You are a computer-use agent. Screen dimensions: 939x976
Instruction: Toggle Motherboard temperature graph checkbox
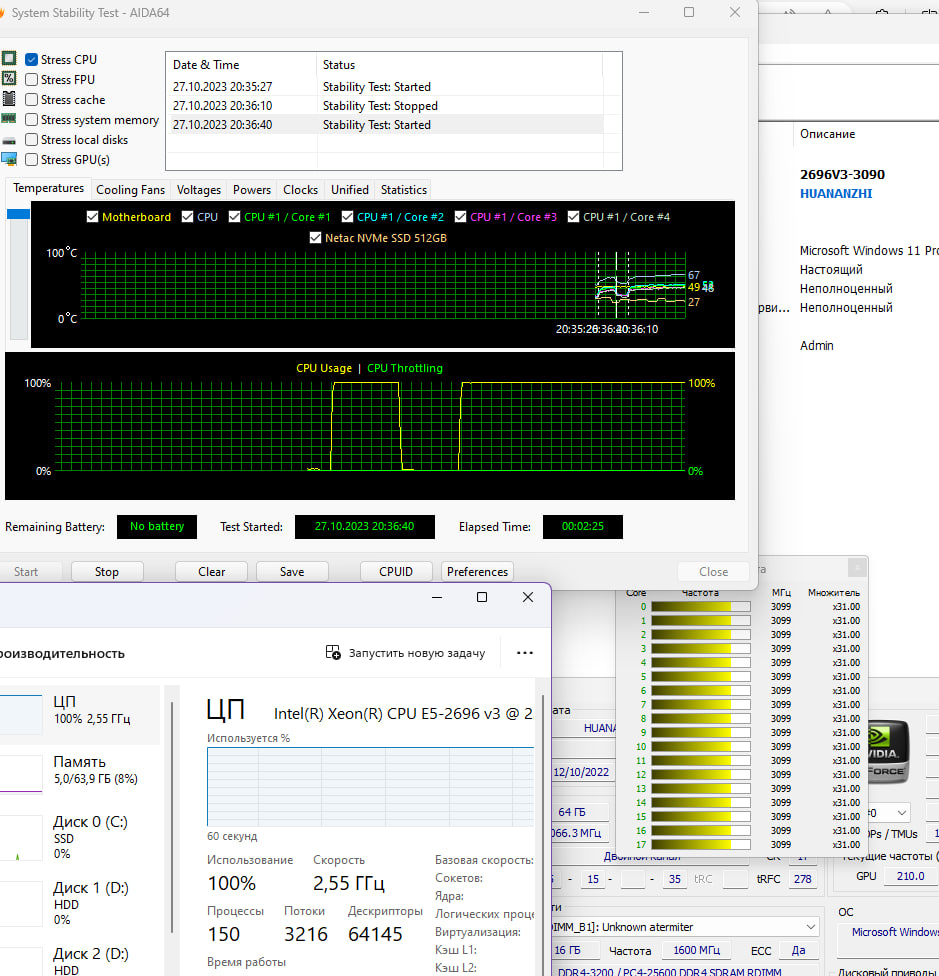coord(92,217)
